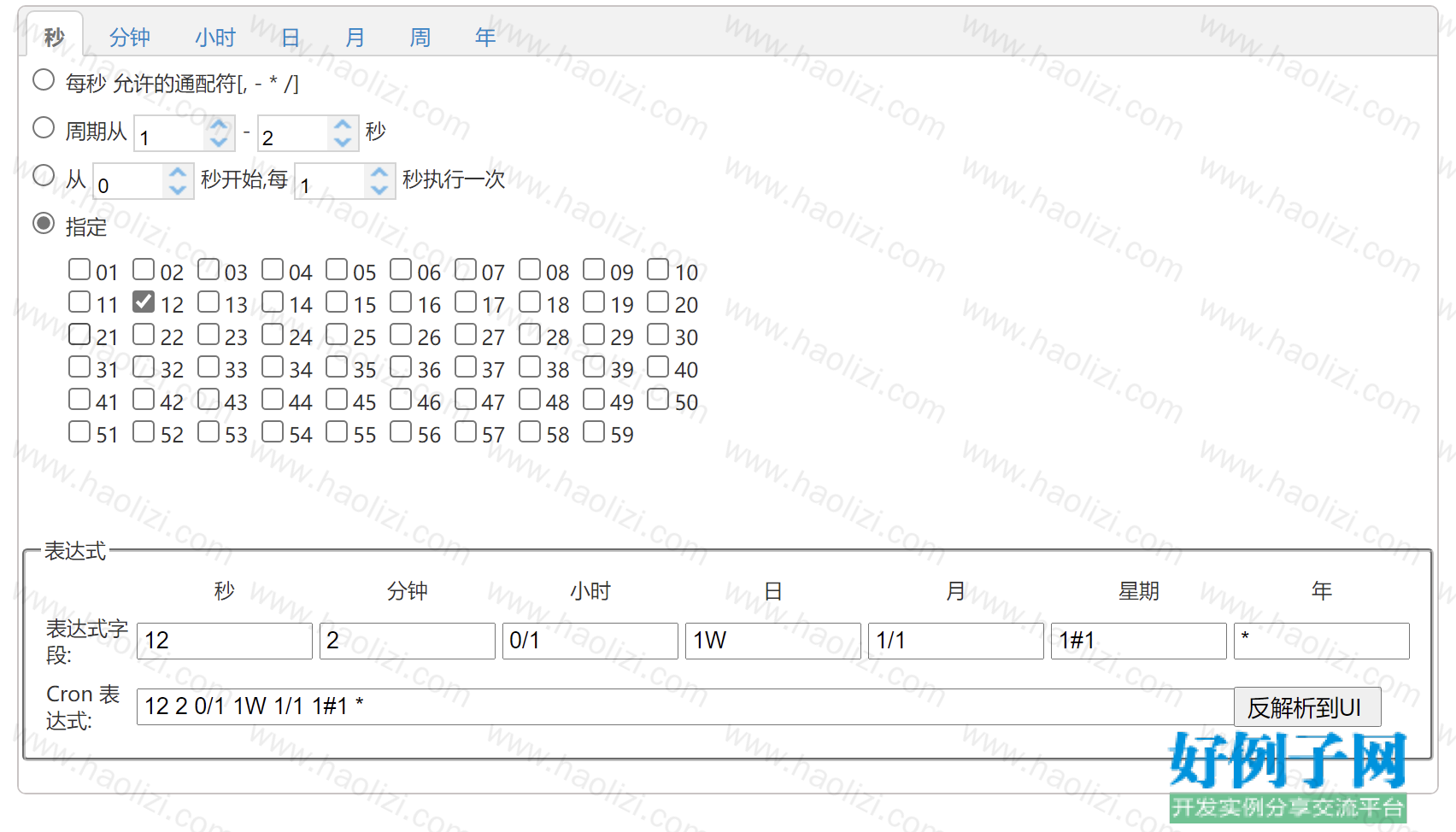Check the 01 seconds checkbox
This screenshot has height=832, width=1456.
[79, 270]
